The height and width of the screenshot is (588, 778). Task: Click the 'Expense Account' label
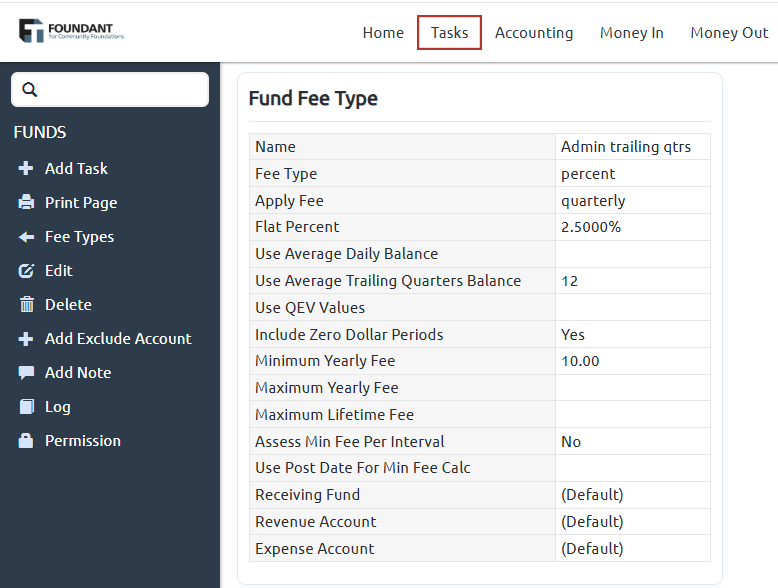point(315,549)
